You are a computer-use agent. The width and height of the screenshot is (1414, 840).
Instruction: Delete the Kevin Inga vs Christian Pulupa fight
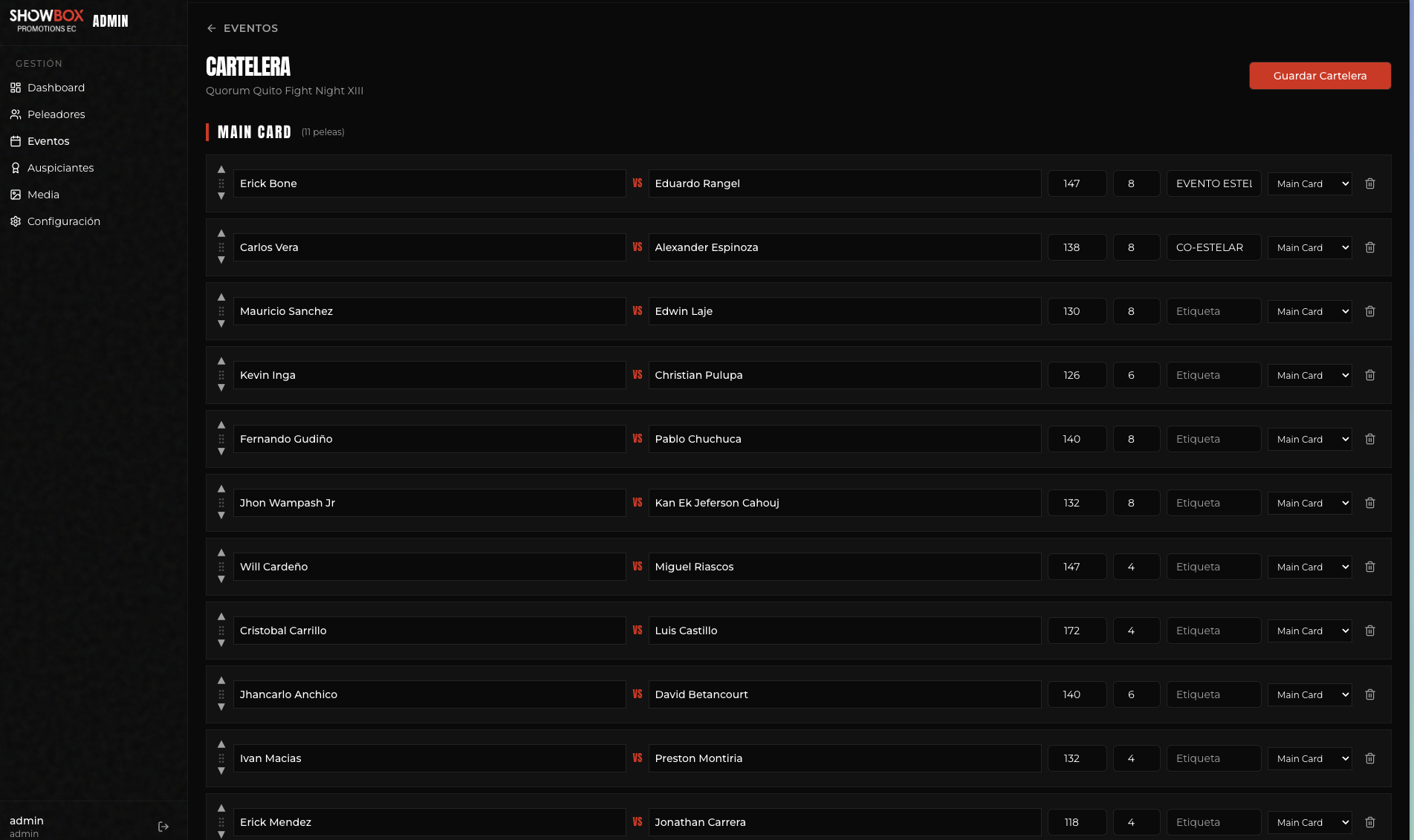click(x=1369, y=375)
